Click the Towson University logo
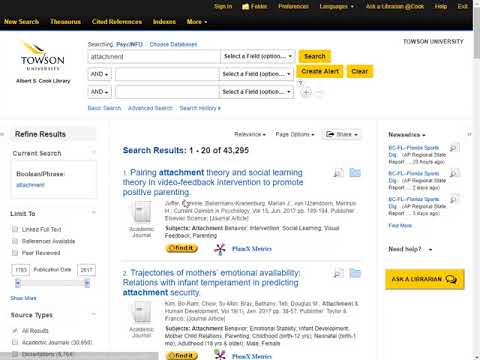This screenshot has width=480, height=360. pos(43,57)
